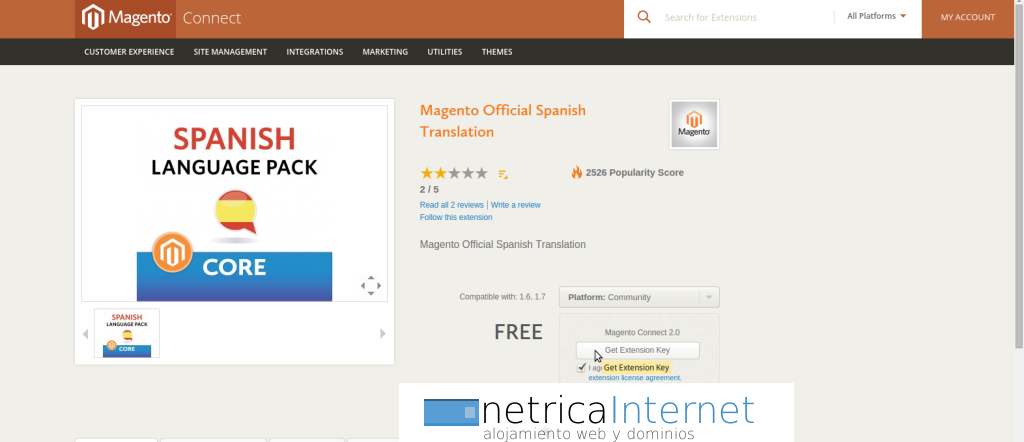Viewport: 1024px width, 442px height.
Task: Open the Customer Experience menu
Action: click(x=129, y=52)
